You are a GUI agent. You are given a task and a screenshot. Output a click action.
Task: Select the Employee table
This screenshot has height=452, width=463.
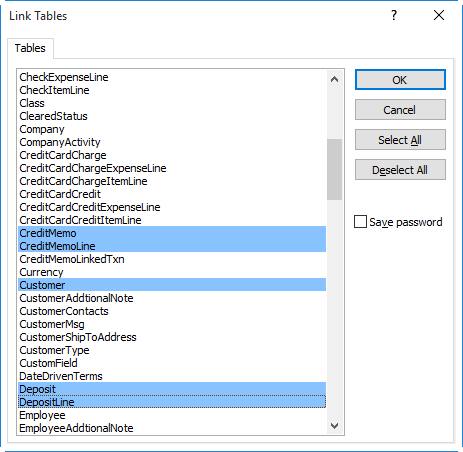[172, 415]
